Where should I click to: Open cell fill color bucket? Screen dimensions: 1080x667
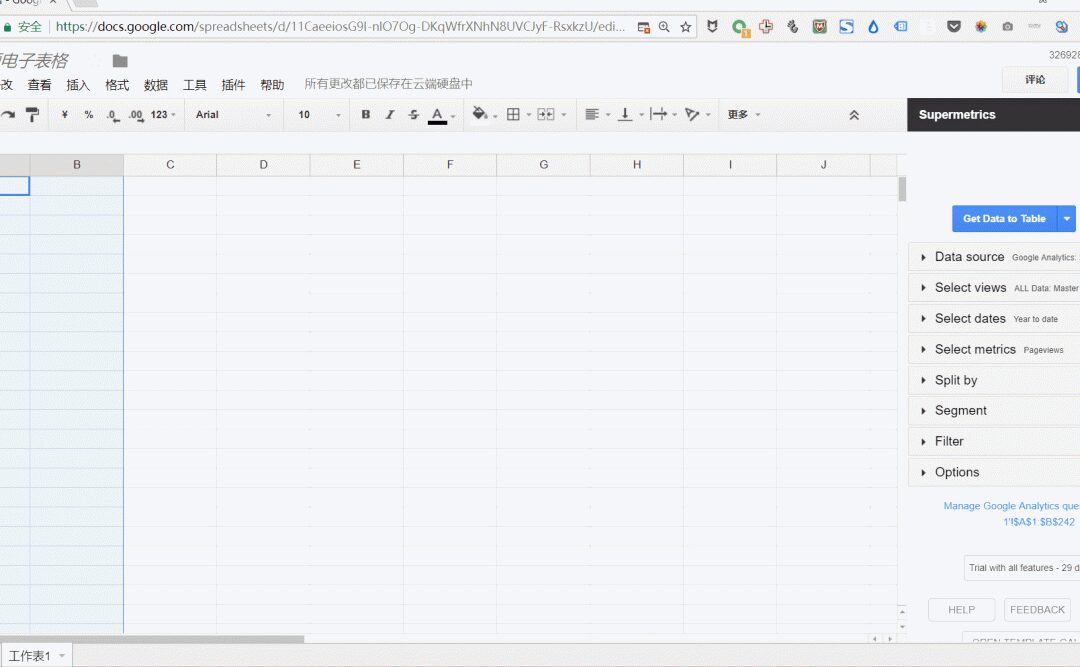pos(480,114)
